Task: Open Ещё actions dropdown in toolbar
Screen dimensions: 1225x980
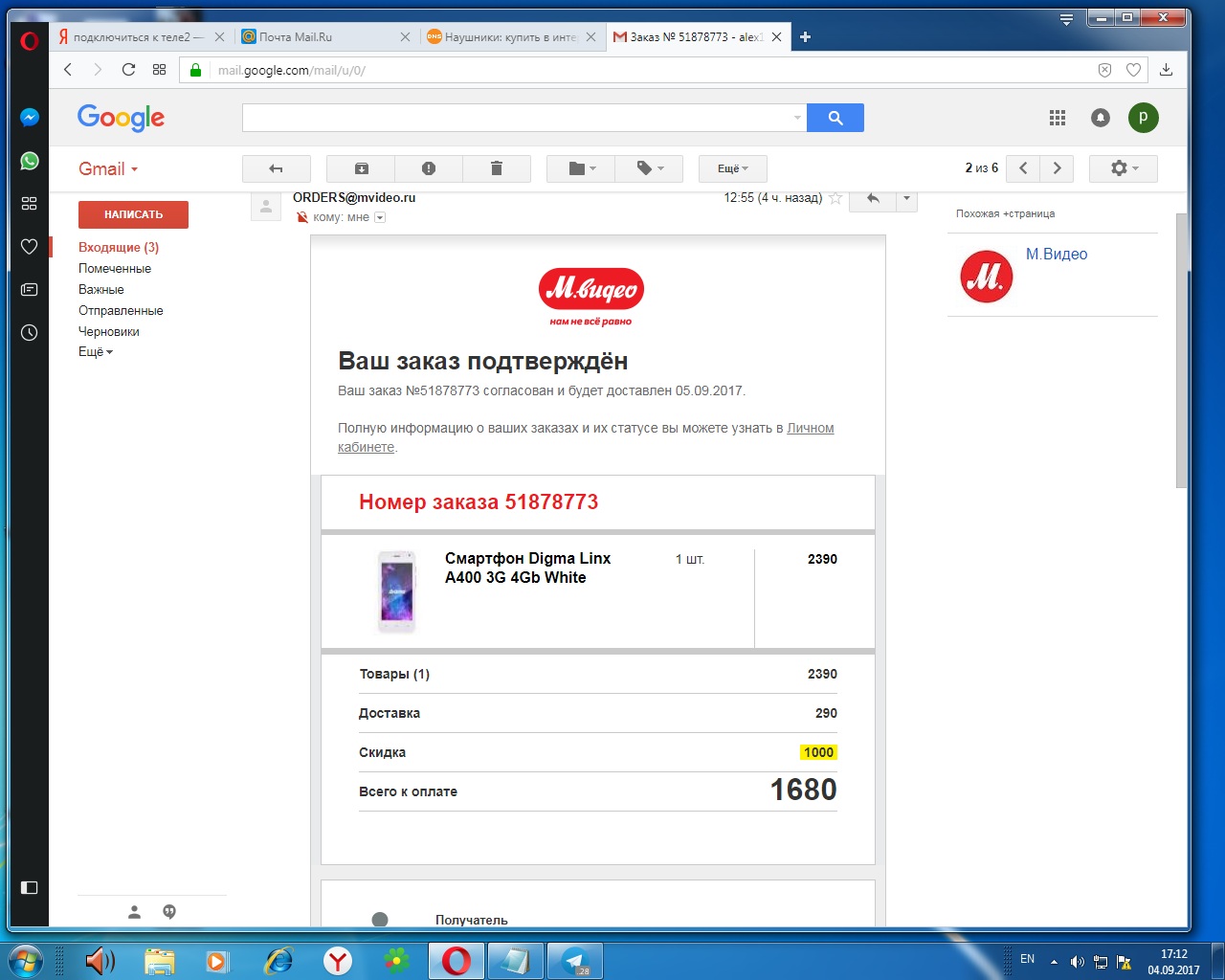Action: pyautogui.click(x=733, y=168)
